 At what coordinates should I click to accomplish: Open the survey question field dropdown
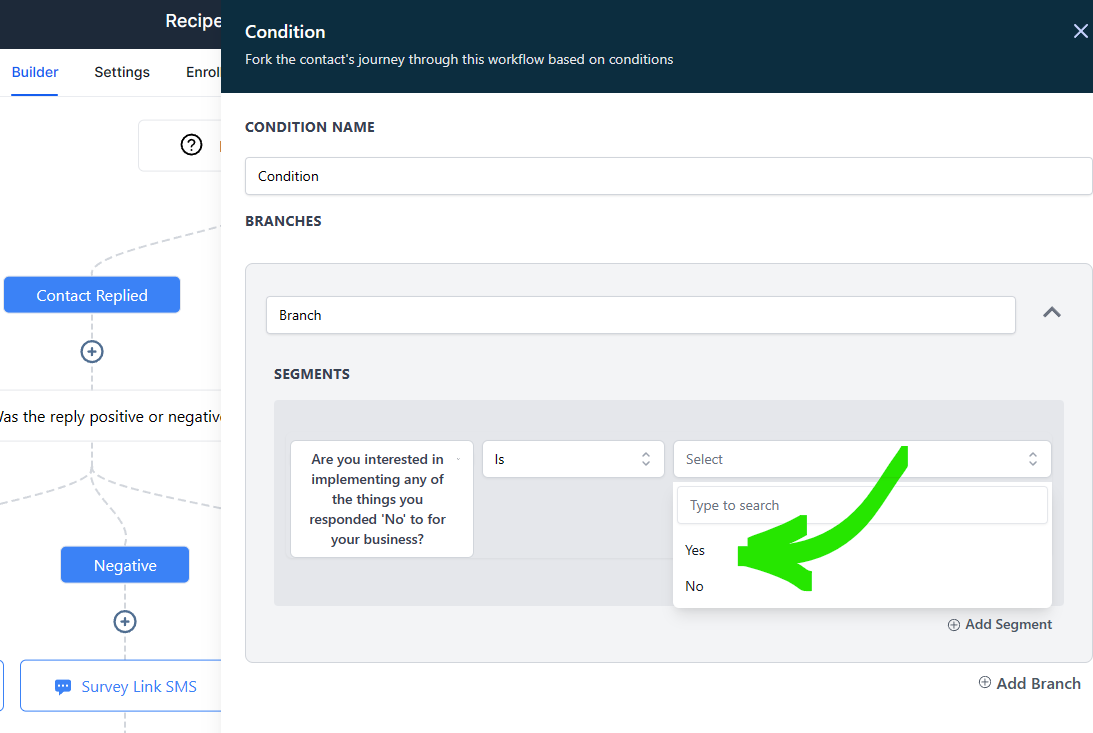[x=381, y=499]
